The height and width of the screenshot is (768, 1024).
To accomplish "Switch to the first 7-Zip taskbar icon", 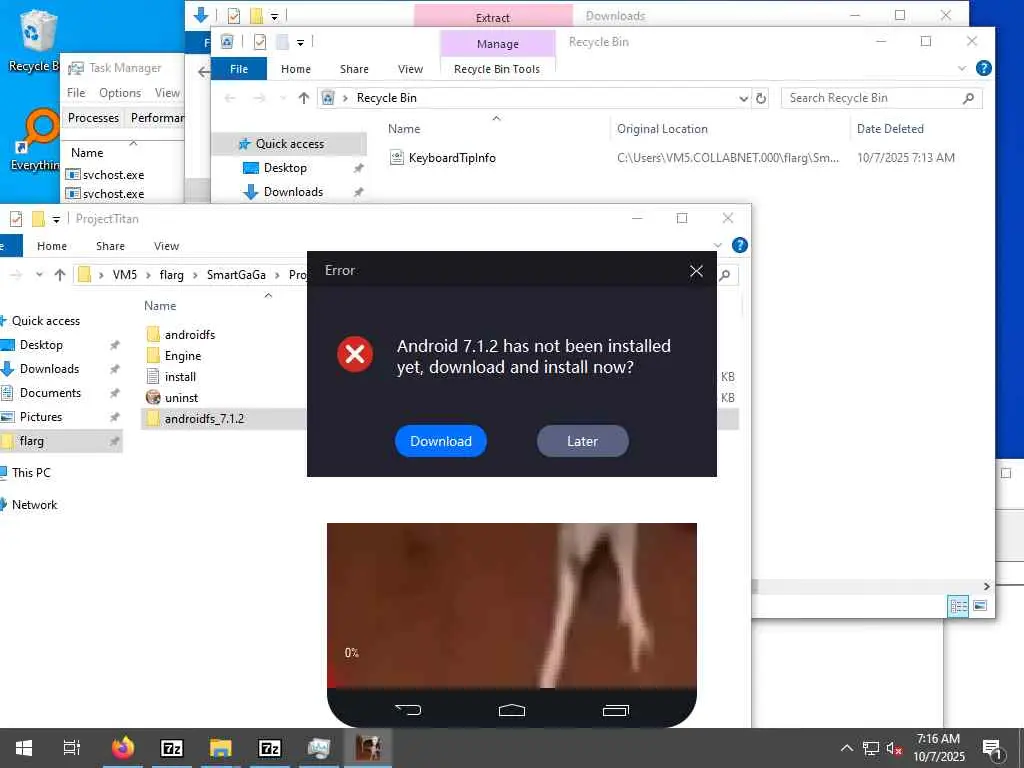I will [172, 748].
